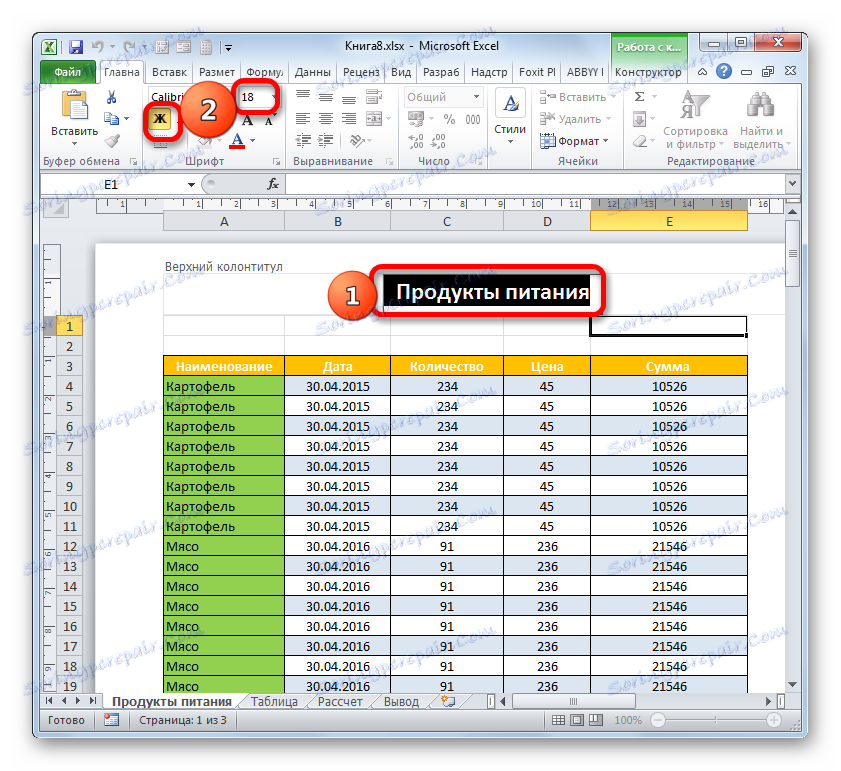This screenshot has height=771, width=841.
Task: Minimize the ribbon with caret icon
Action: click(702, 71)
